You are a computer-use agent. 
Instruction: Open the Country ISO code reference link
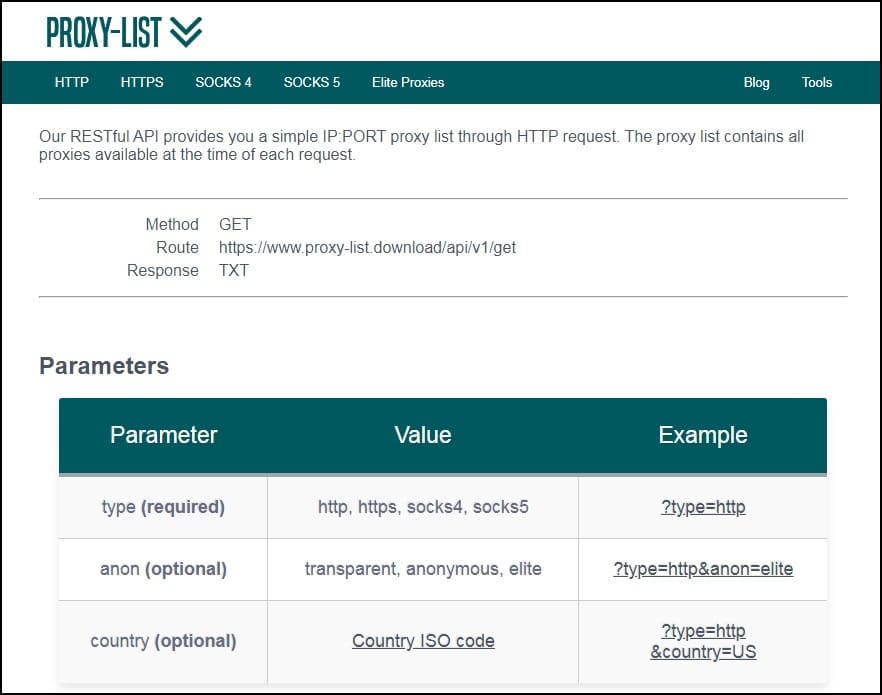(422, 640)
